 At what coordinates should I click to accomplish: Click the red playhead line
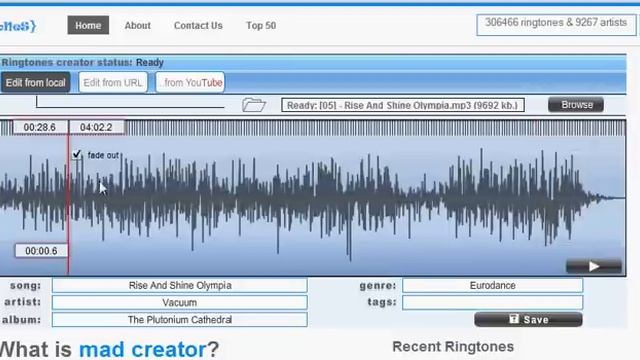68,204
